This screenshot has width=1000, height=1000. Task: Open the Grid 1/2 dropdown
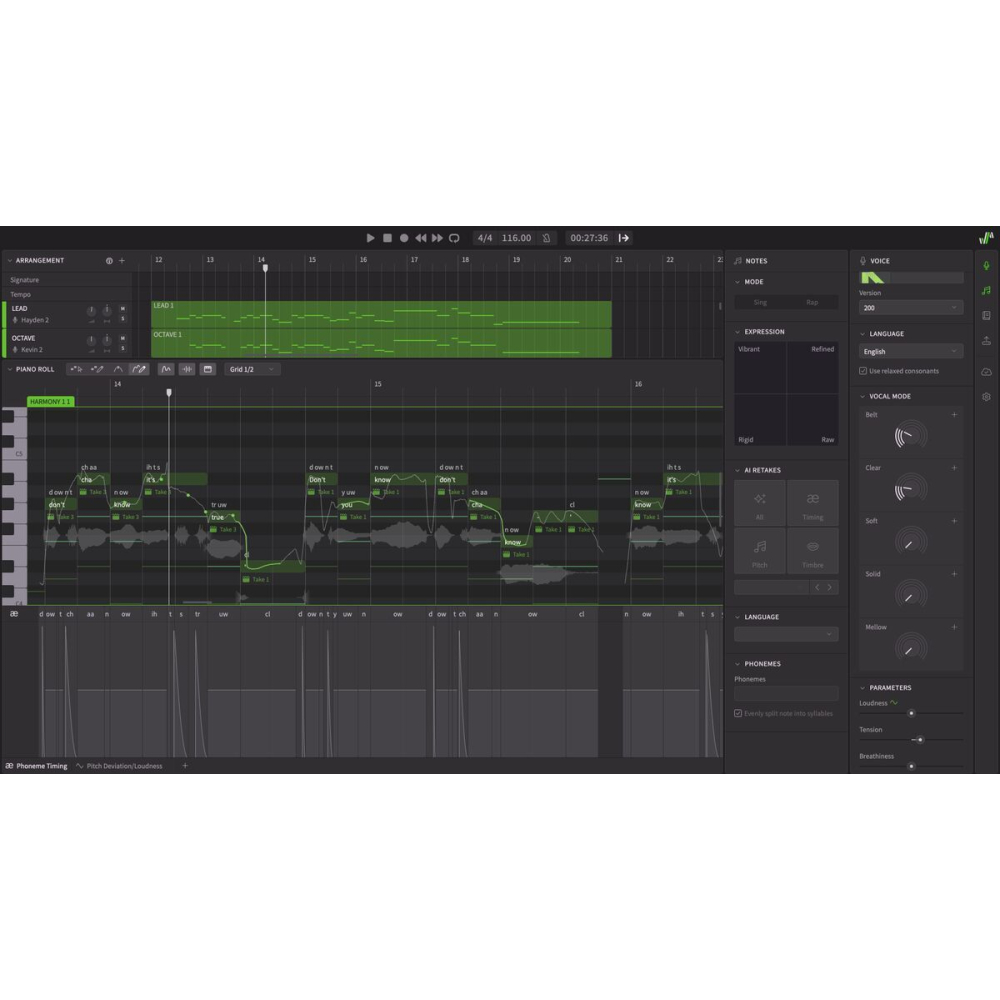coord(250,369)
